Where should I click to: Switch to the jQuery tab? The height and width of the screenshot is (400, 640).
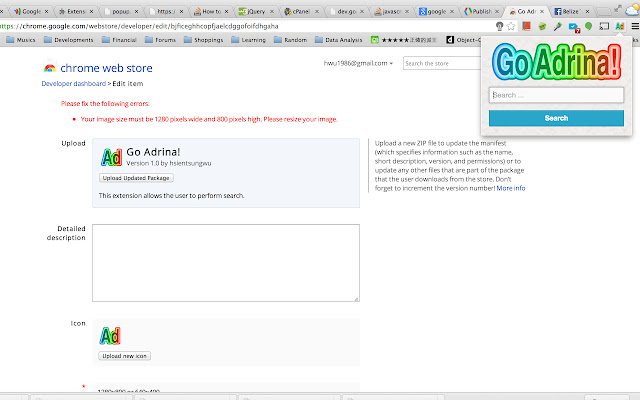pyautogui.click(x=256, y=11)
